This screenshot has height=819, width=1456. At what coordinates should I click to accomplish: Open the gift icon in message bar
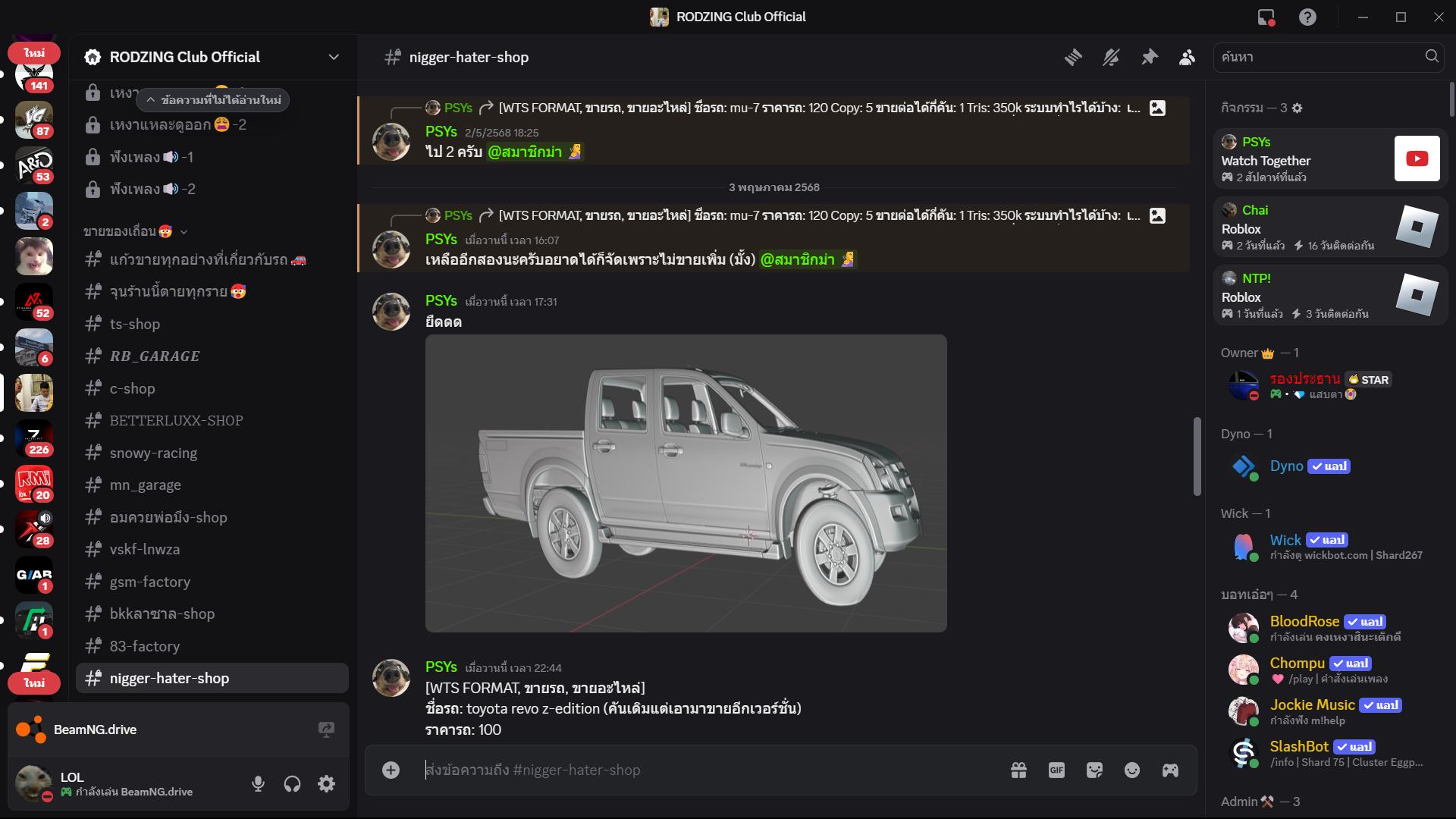pyautogui.click(x=1018, y=770)
